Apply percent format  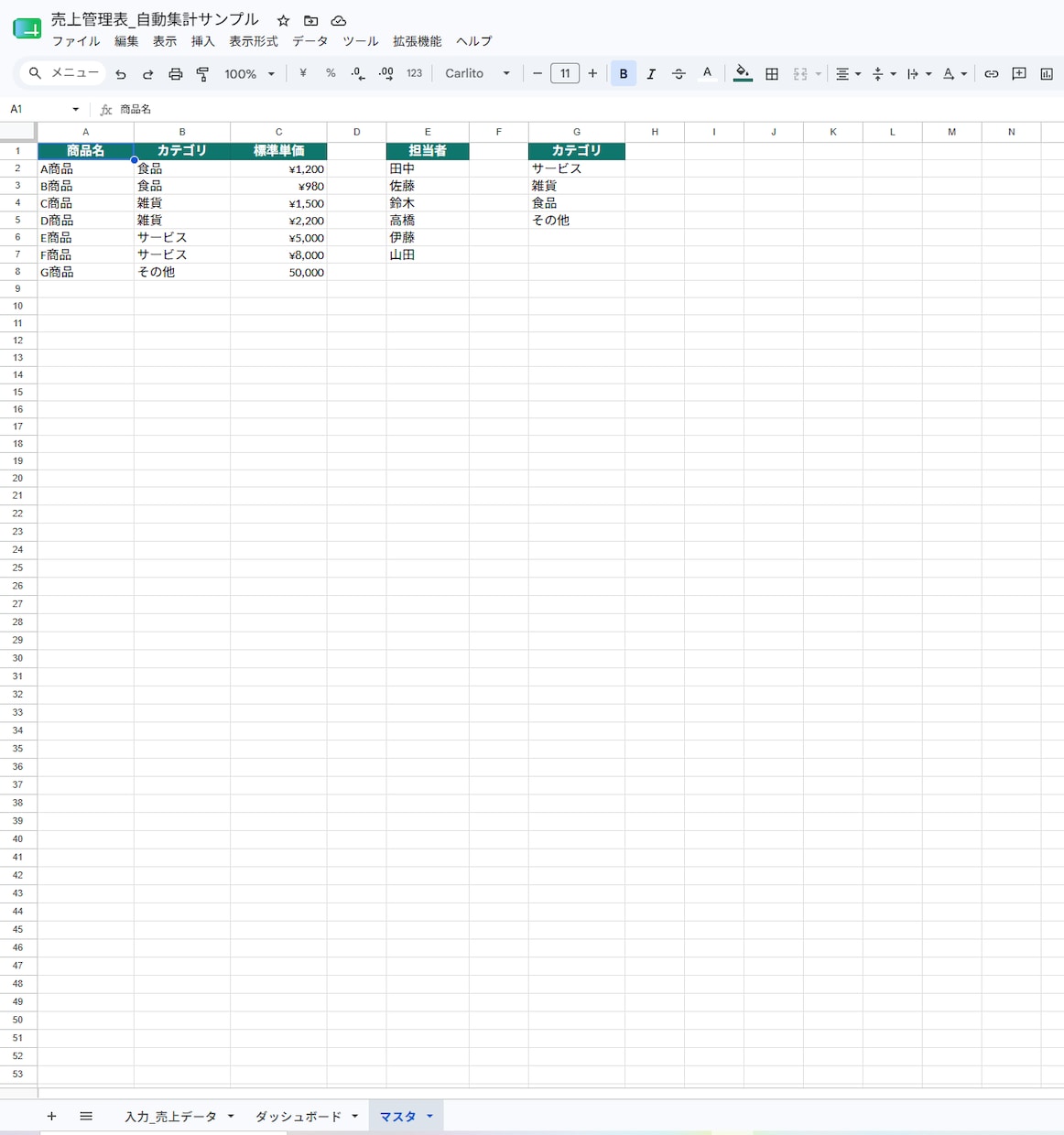tap(331, 73)
